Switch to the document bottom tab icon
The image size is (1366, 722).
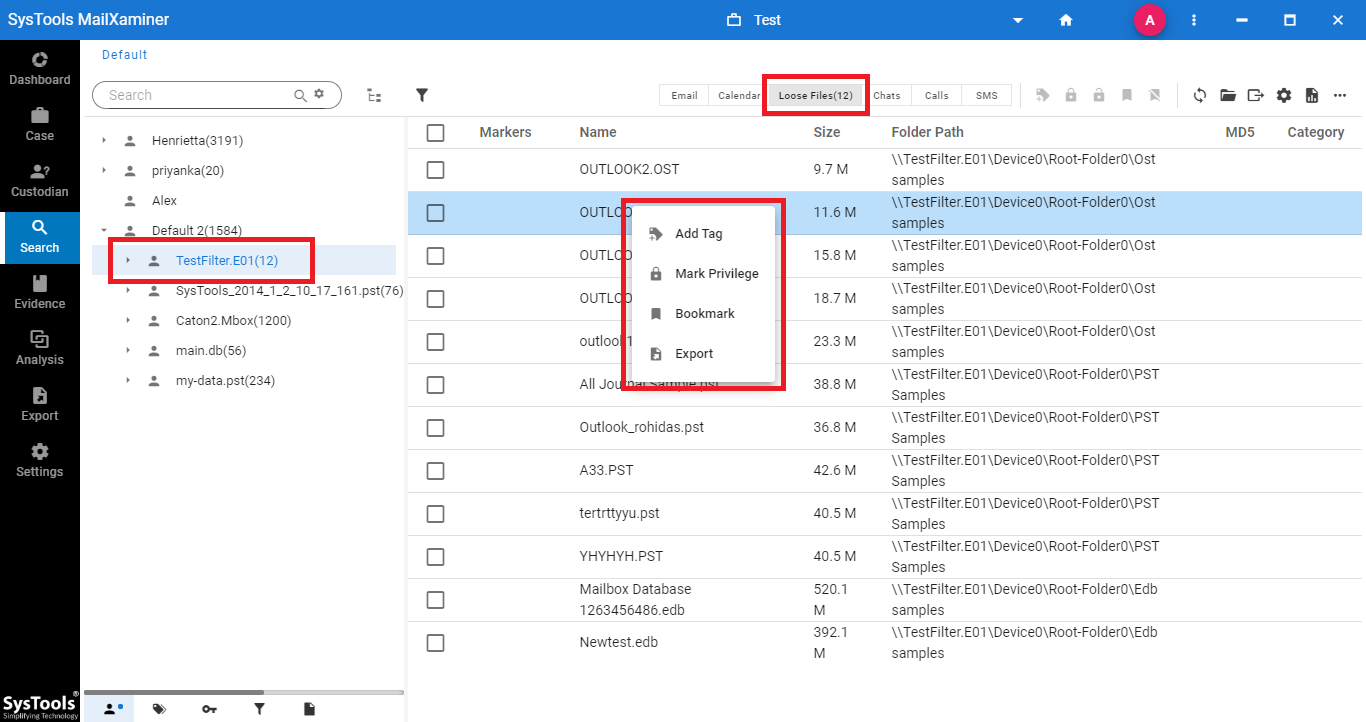[309, 709]
